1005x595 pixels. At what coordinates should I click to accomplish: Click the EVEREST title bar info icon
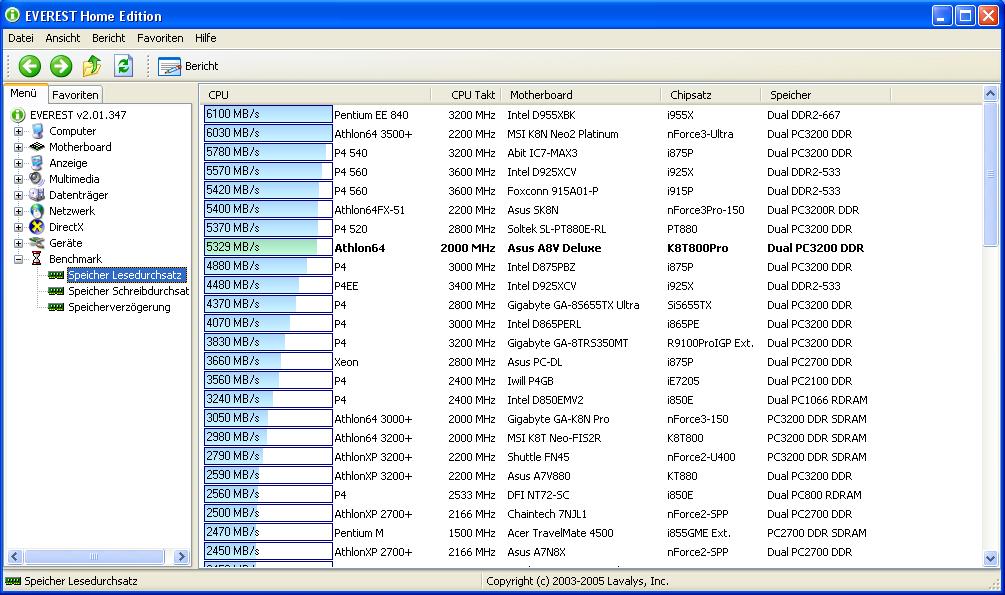12,15
